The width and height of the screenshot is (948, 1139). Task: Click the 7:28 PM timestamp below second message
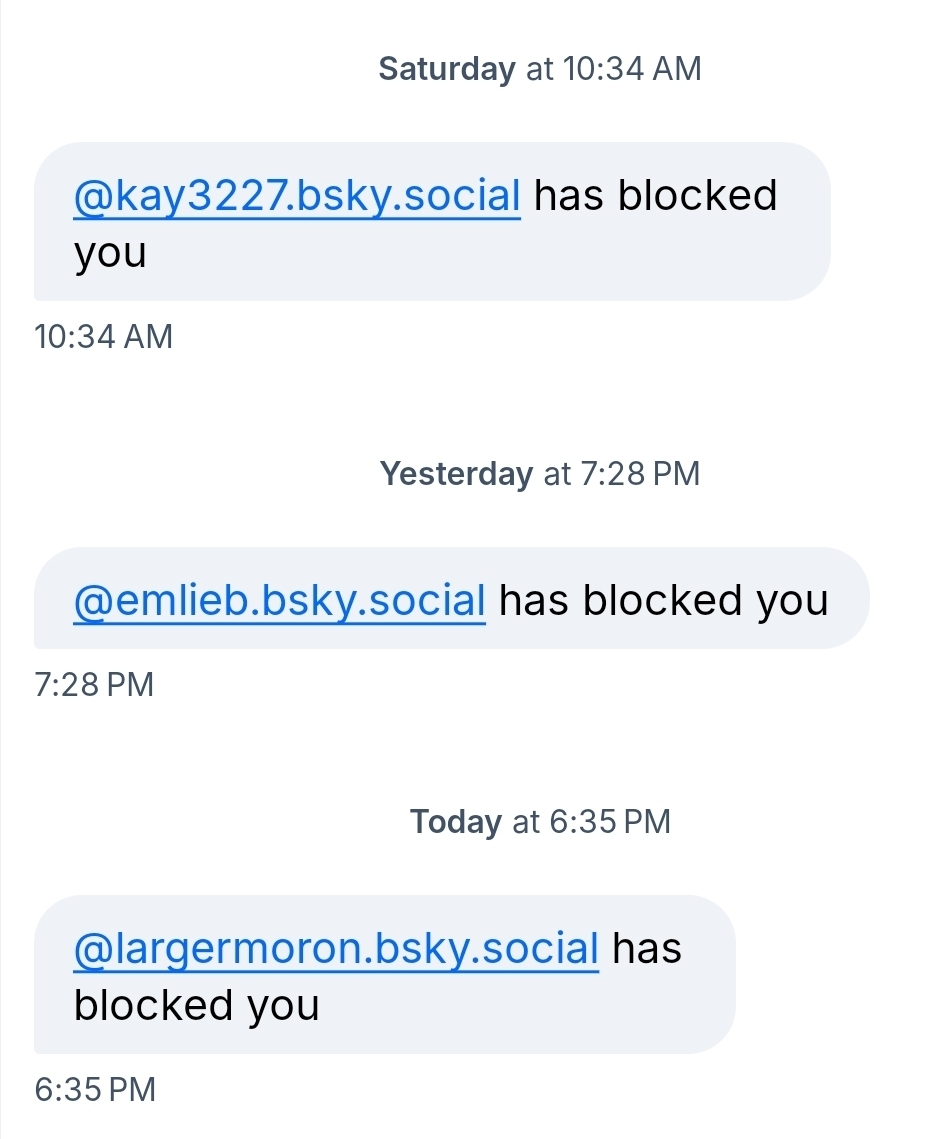click(x=94, y=684)
